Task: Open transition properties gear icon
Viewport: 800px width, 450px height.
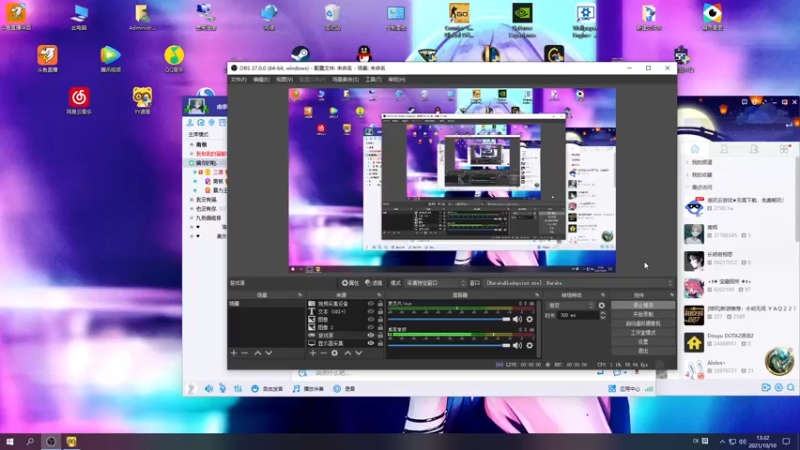Action: tap(601, 305)
